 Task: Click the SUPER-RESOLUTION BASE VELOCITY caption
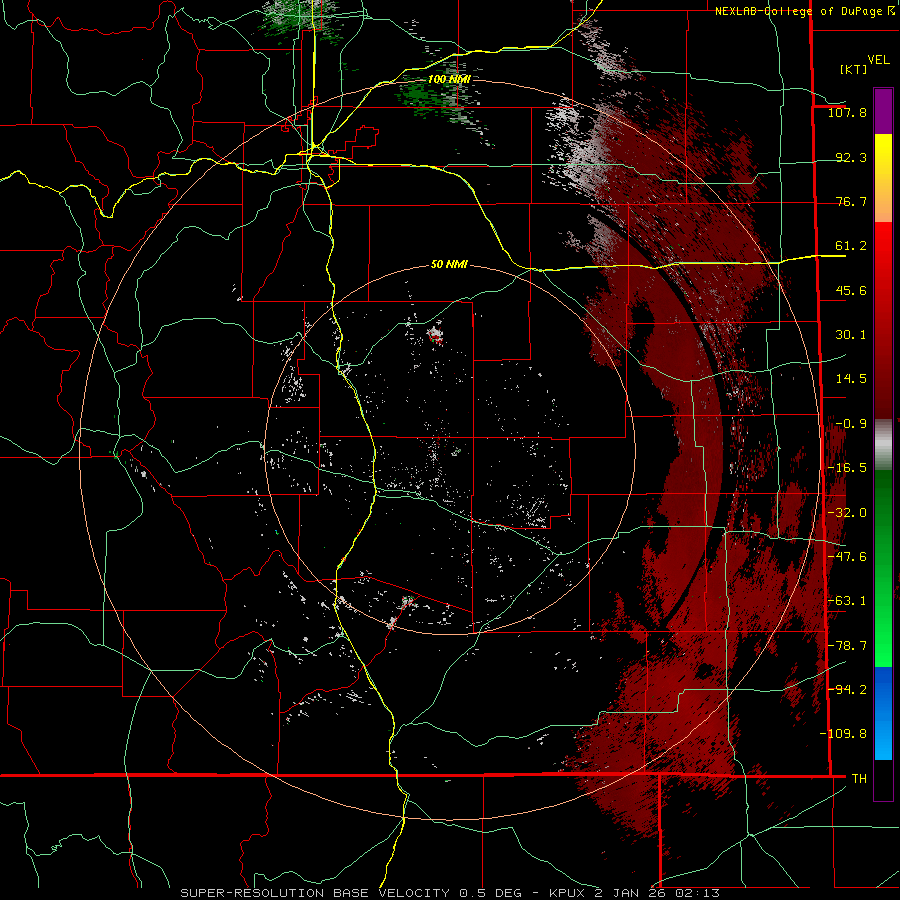[315, 893]
